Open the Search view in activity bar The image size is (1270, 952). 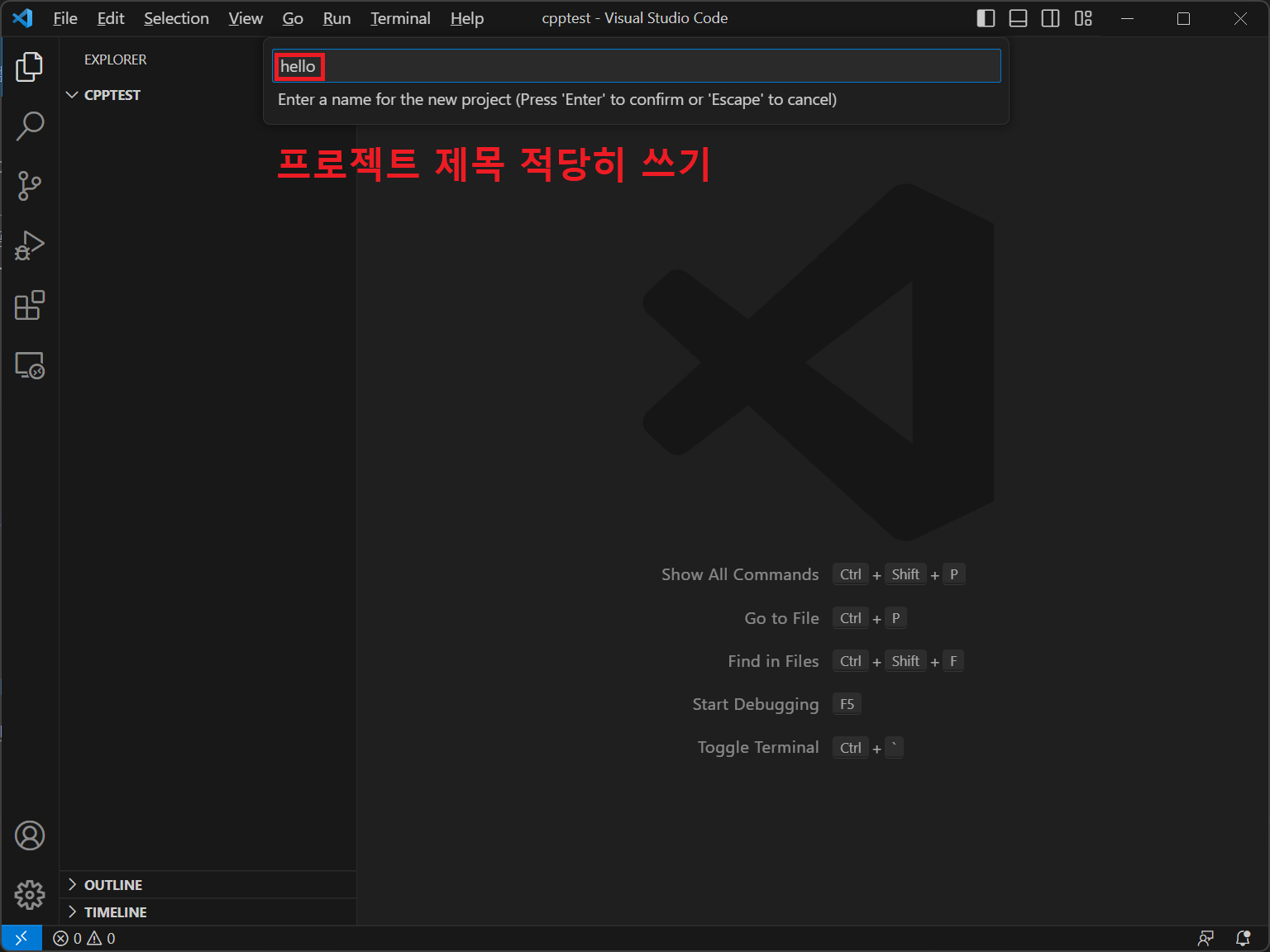coord(29,126)
